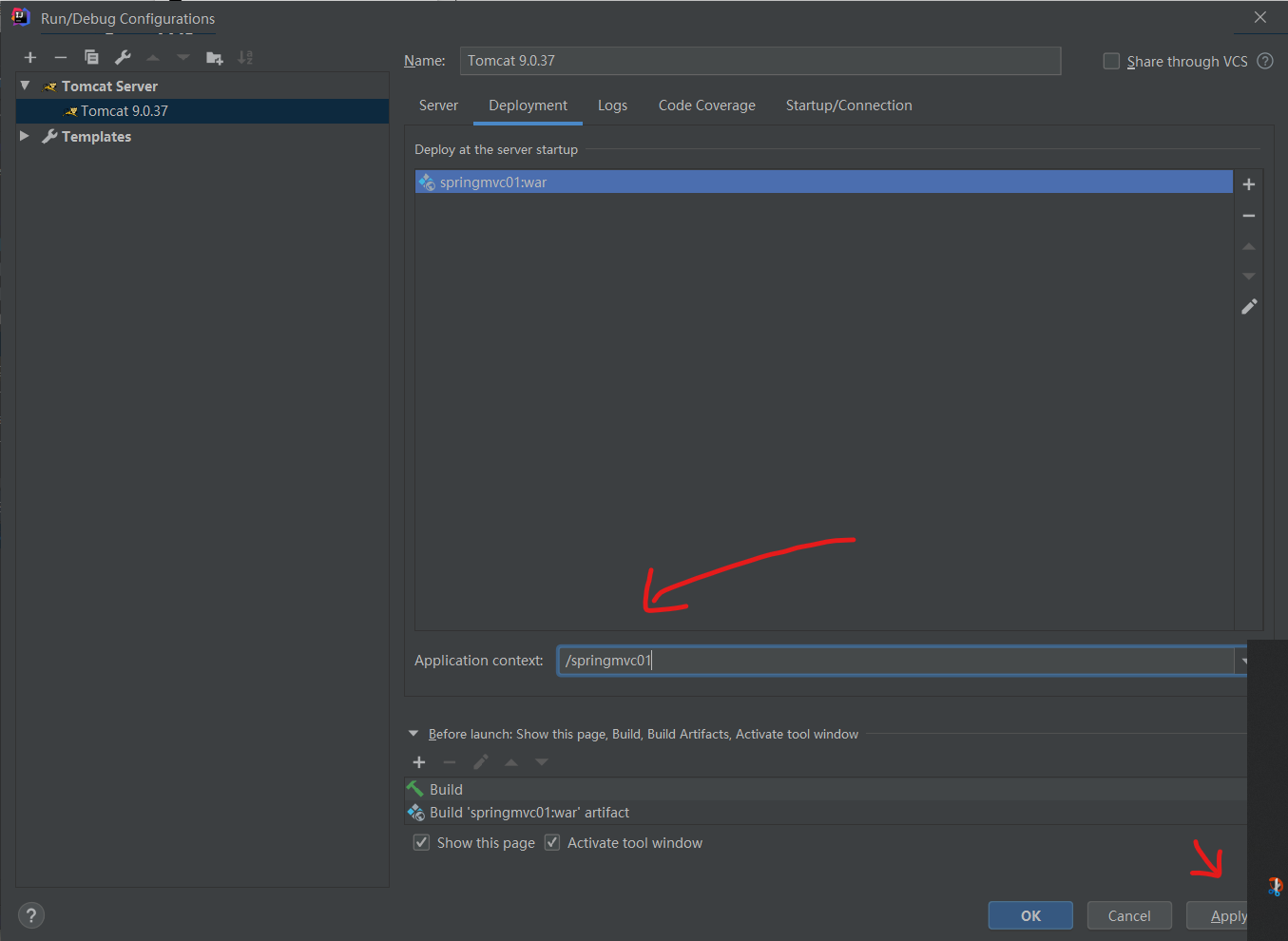Uncheck Activate tool window checkbox

tap(552, 843)
